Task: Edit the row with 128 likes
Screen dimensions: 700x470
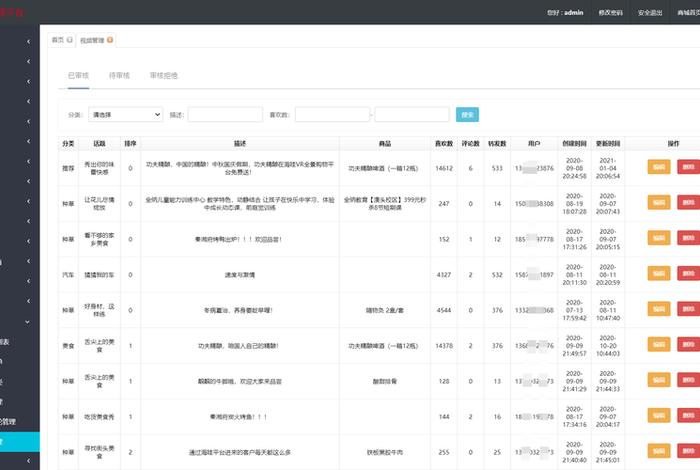Action: coord(659,380)
